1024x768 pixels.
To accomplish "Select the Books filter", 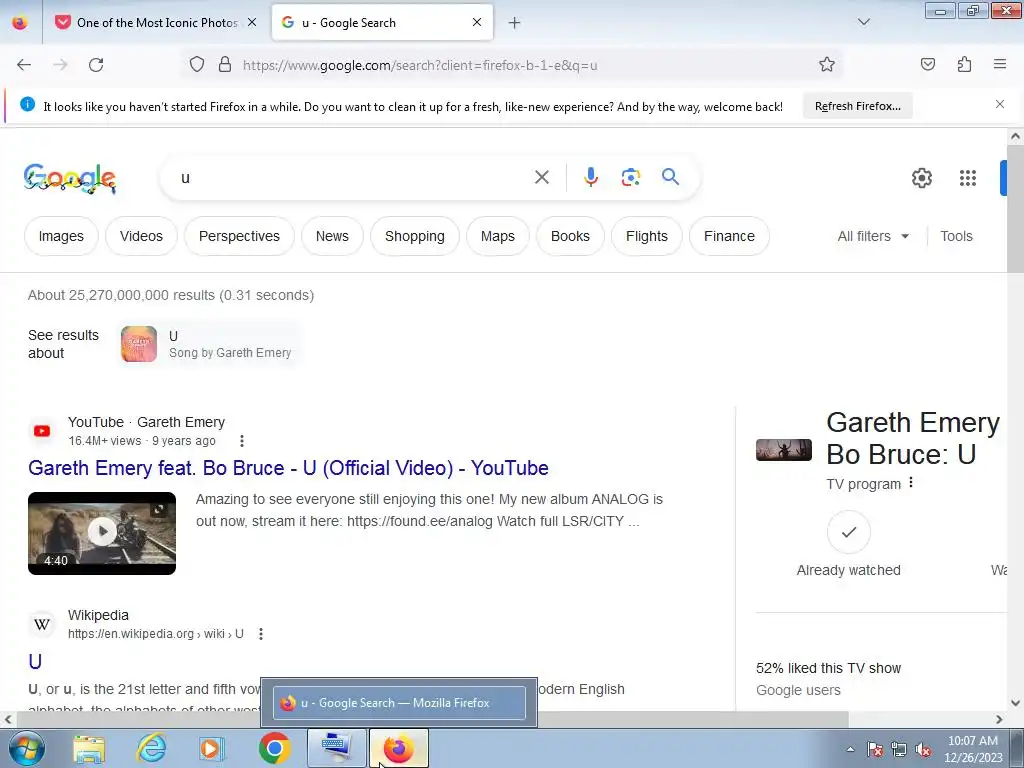I will (570, 236).
